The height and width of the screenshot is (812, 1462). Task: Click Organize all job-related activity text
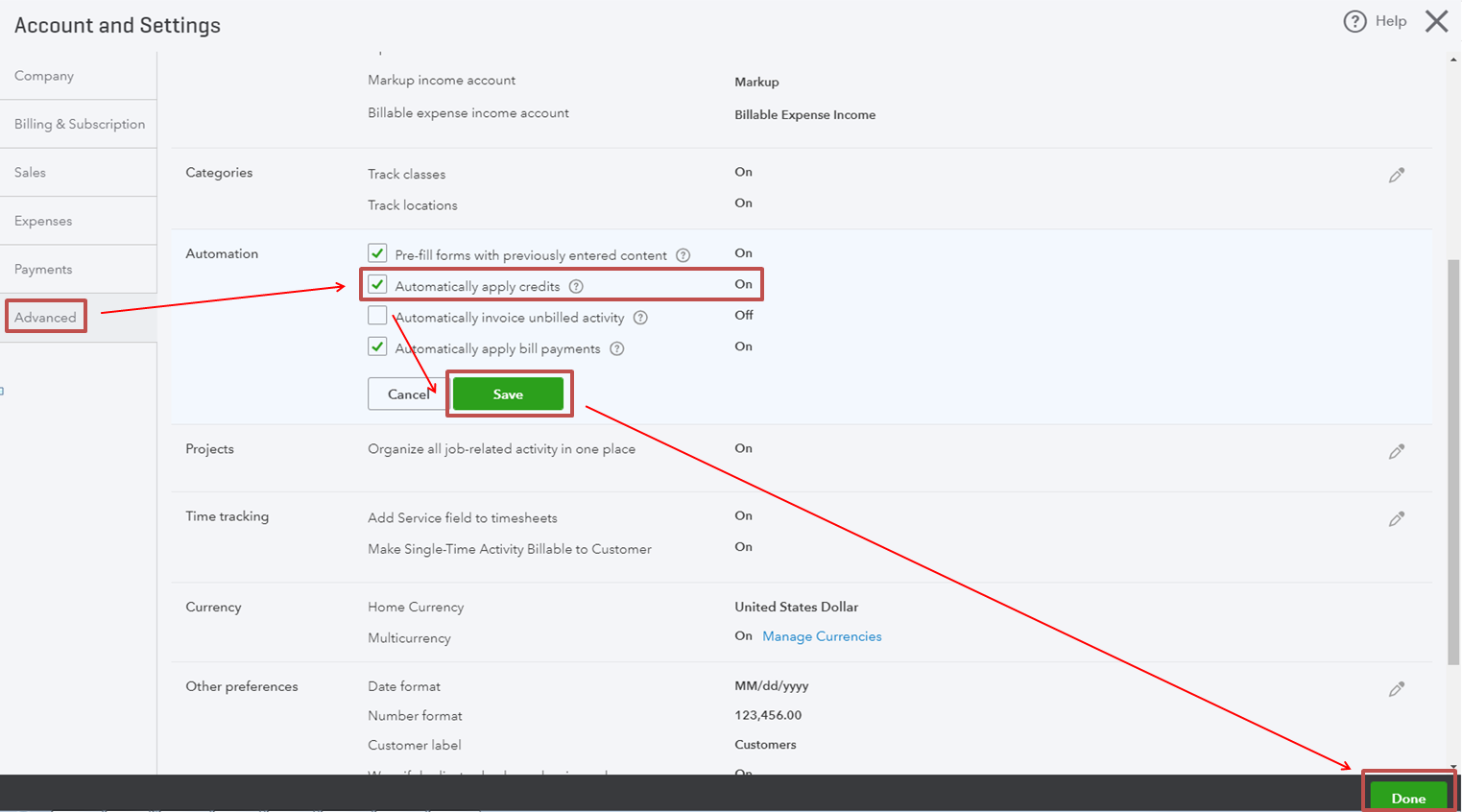tap(501, 449)
